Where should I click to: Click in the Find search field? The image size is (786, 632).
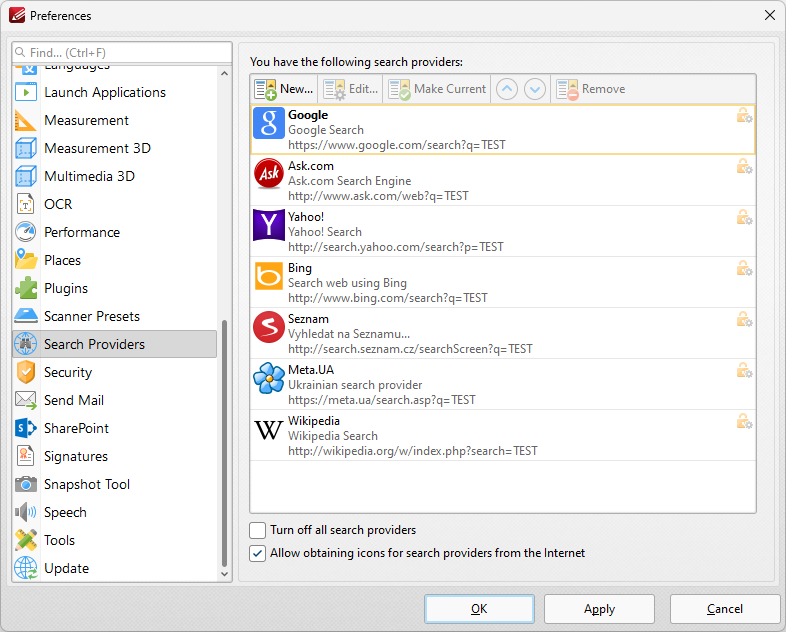coord(122,53)
